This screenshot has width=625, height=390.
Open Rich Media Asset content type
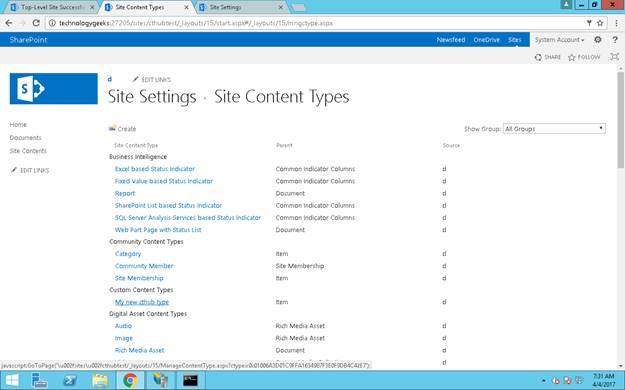[140, 350]
